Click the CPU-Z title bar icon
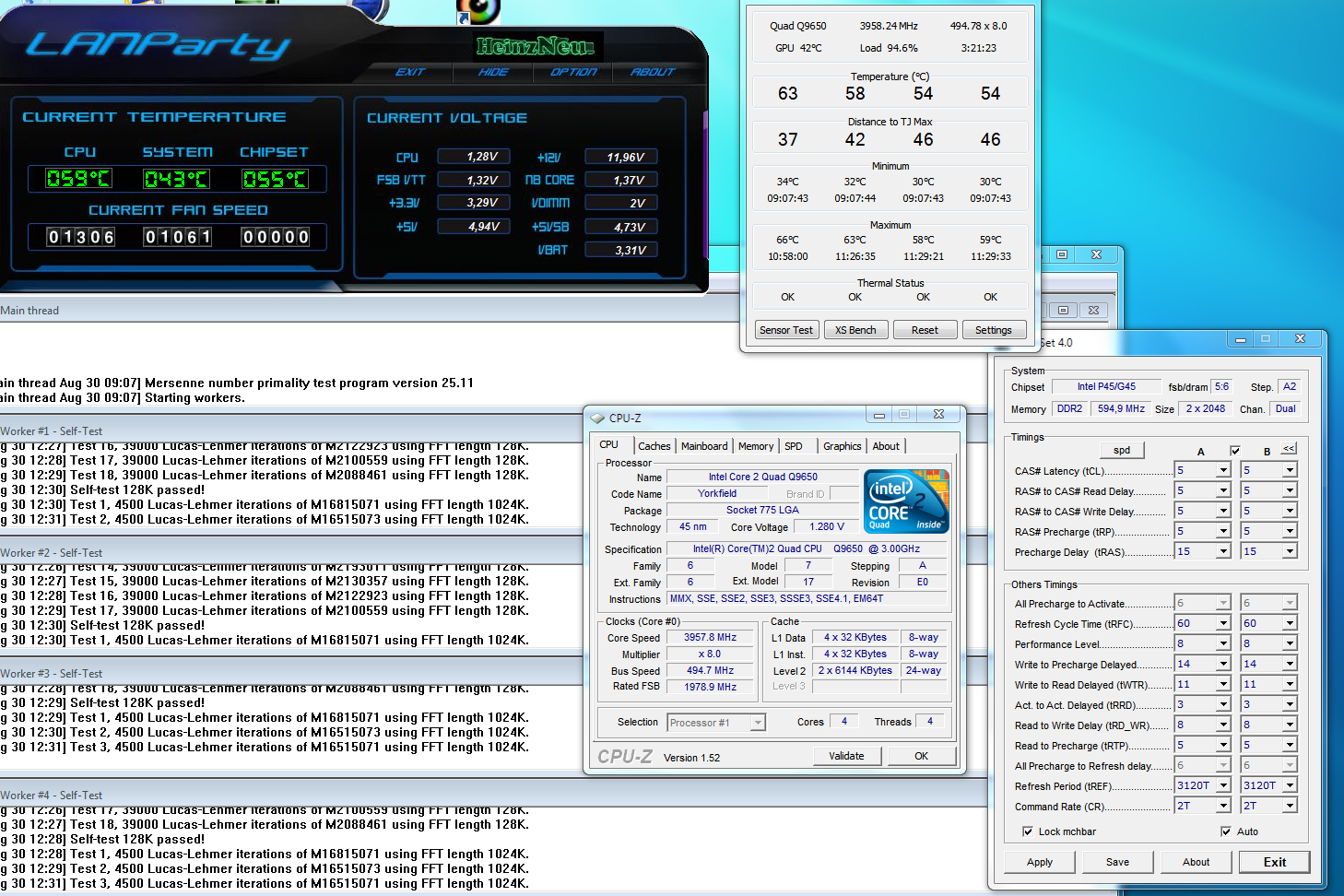Viewport: 1344px width, 896px height. tap(597, 418)
